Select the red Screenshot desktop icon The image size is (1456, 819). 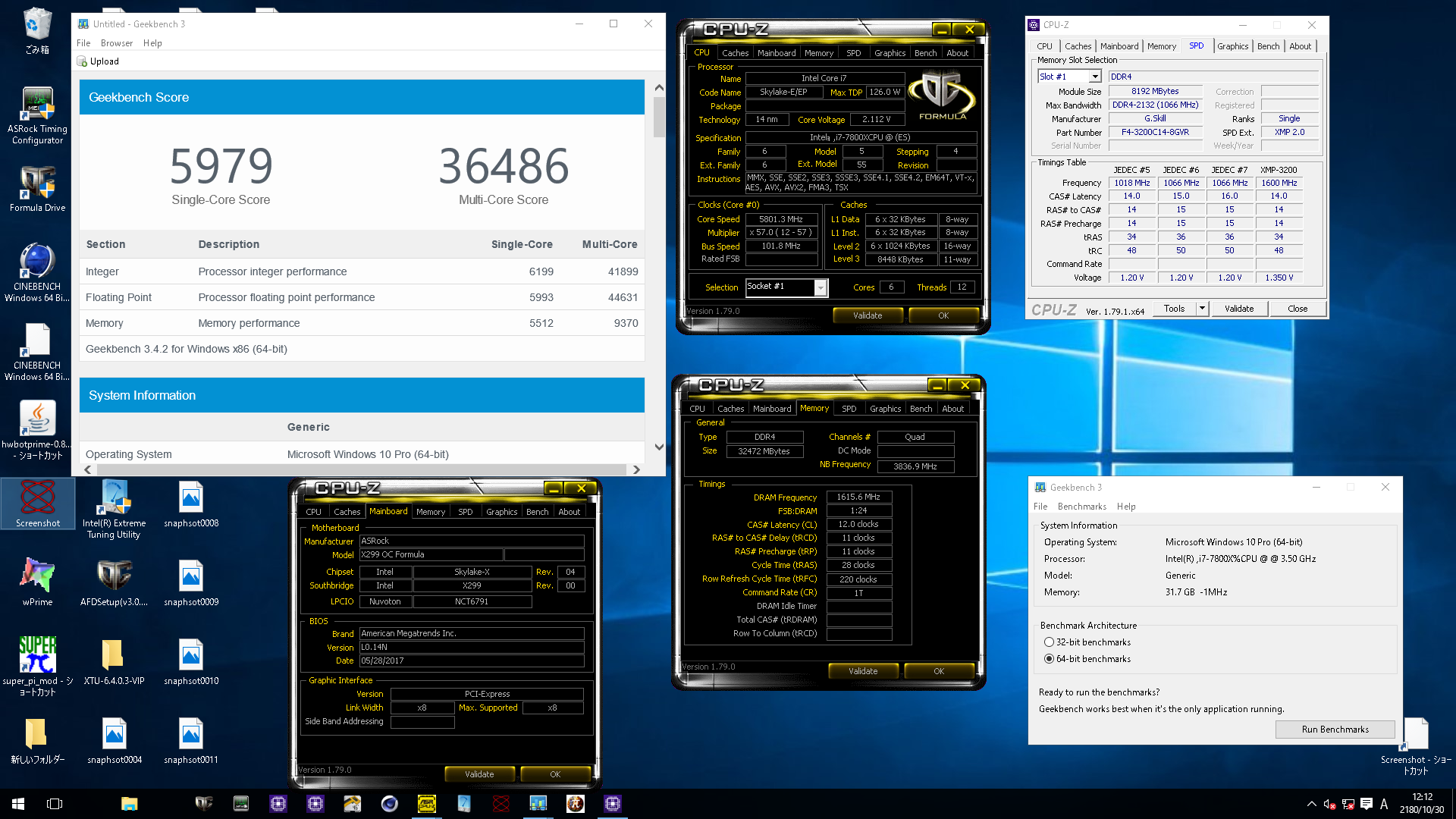coord(37,504)
